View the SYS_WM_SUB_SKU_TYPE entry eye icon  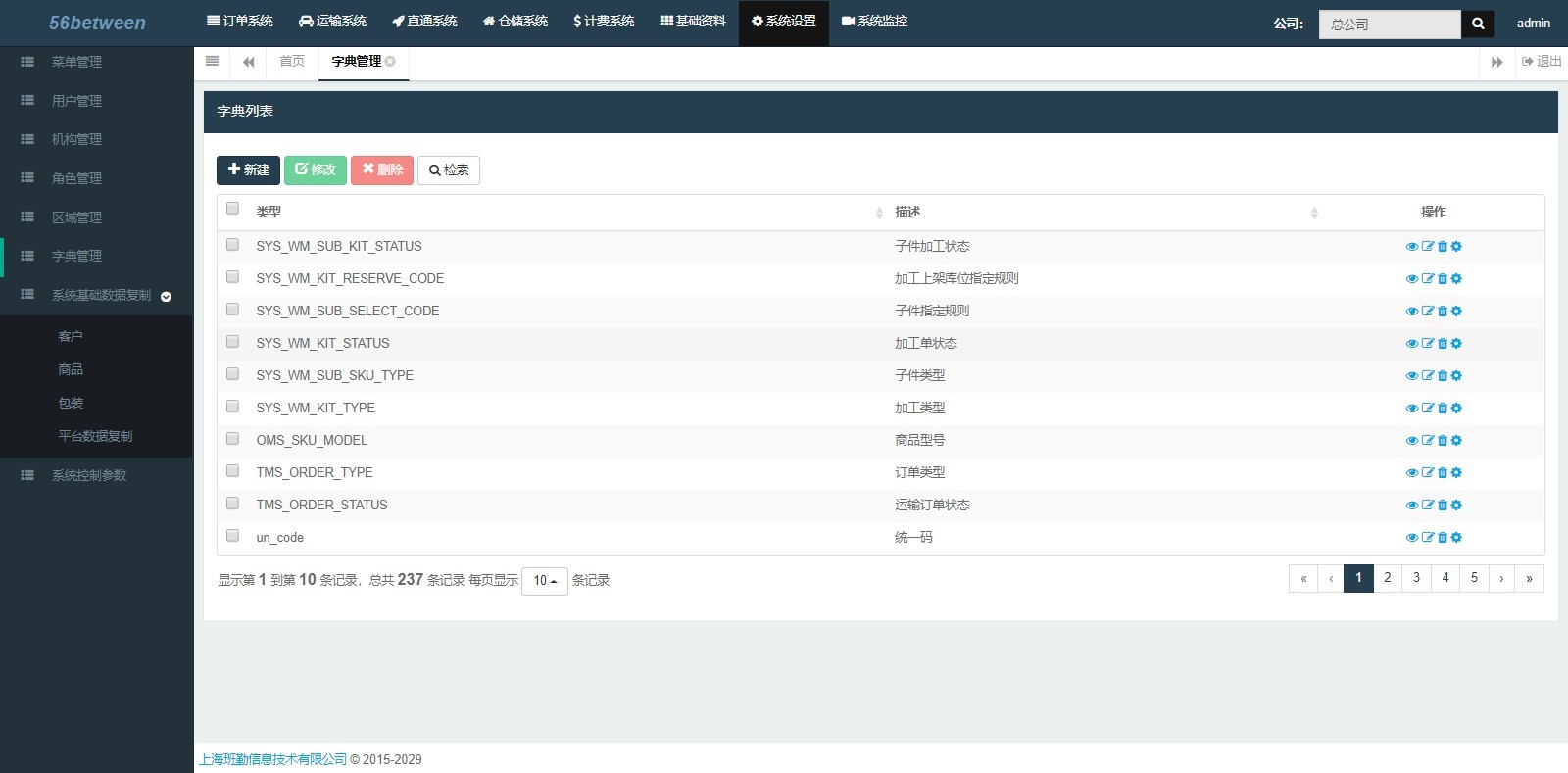[1412, 376]
